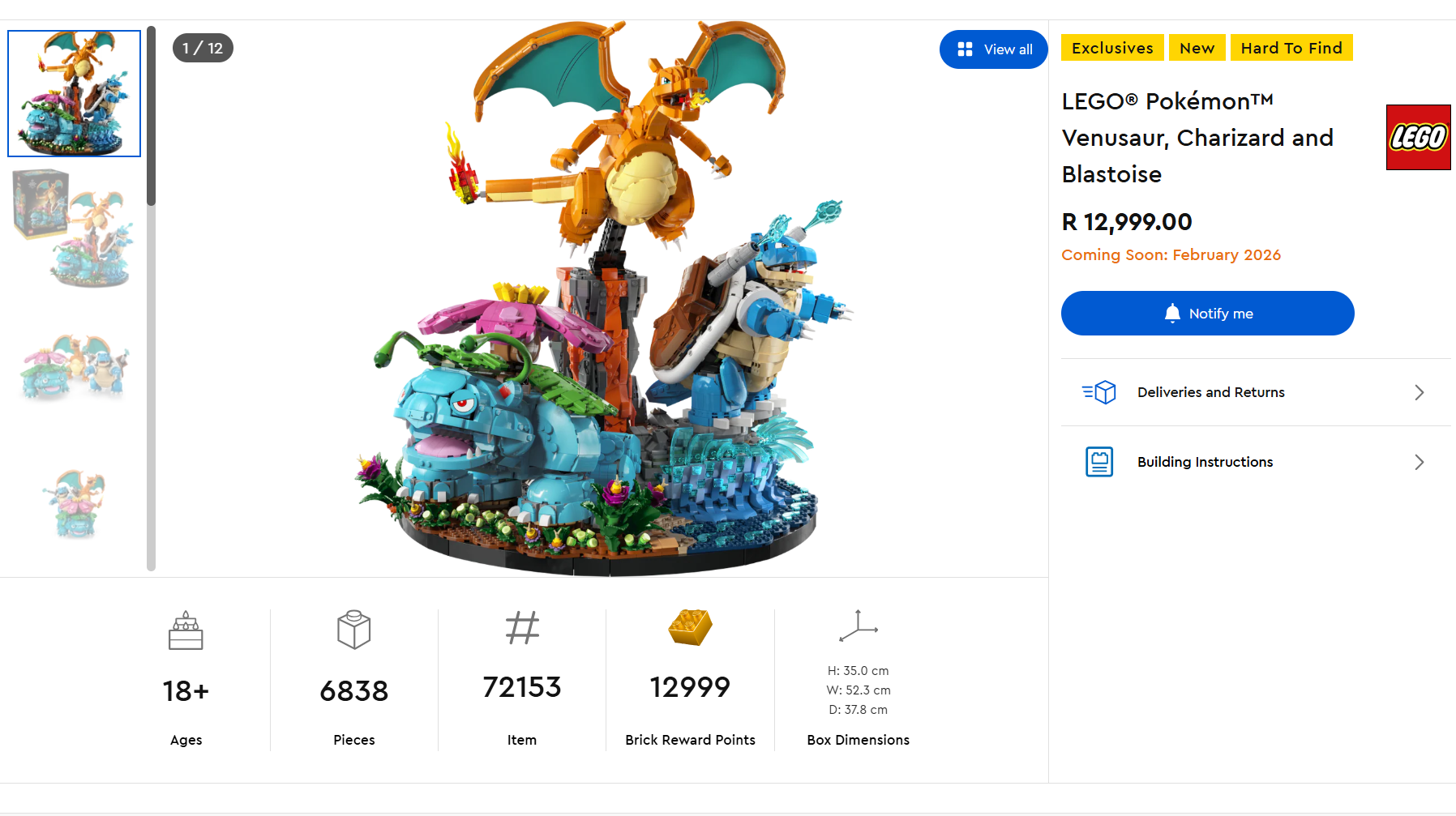
Task: Click the Building Instructions booklet icon
Action: tap(1098, 462)
